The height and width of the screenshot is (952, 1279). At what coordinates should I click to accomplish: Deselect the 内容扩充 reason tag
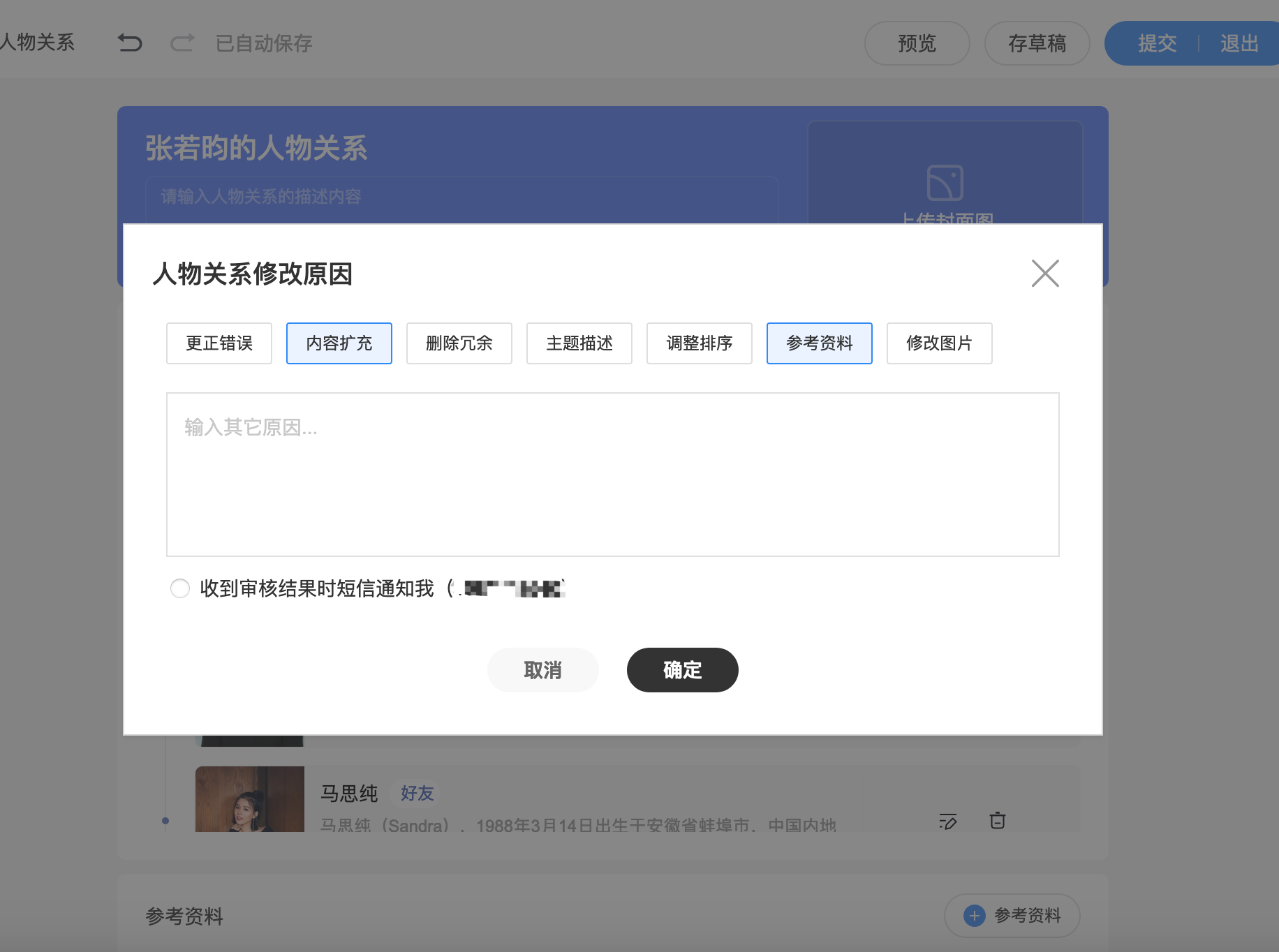339,343
